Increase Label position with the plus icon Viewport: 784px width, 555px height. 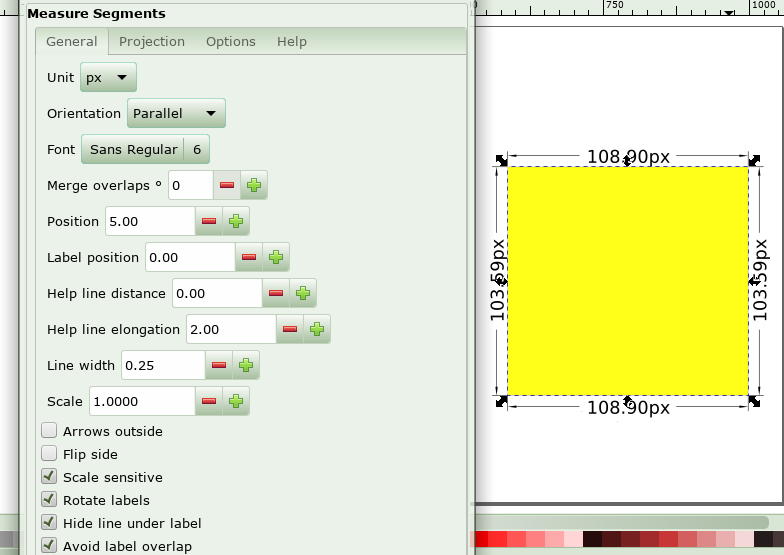point(276,257)
